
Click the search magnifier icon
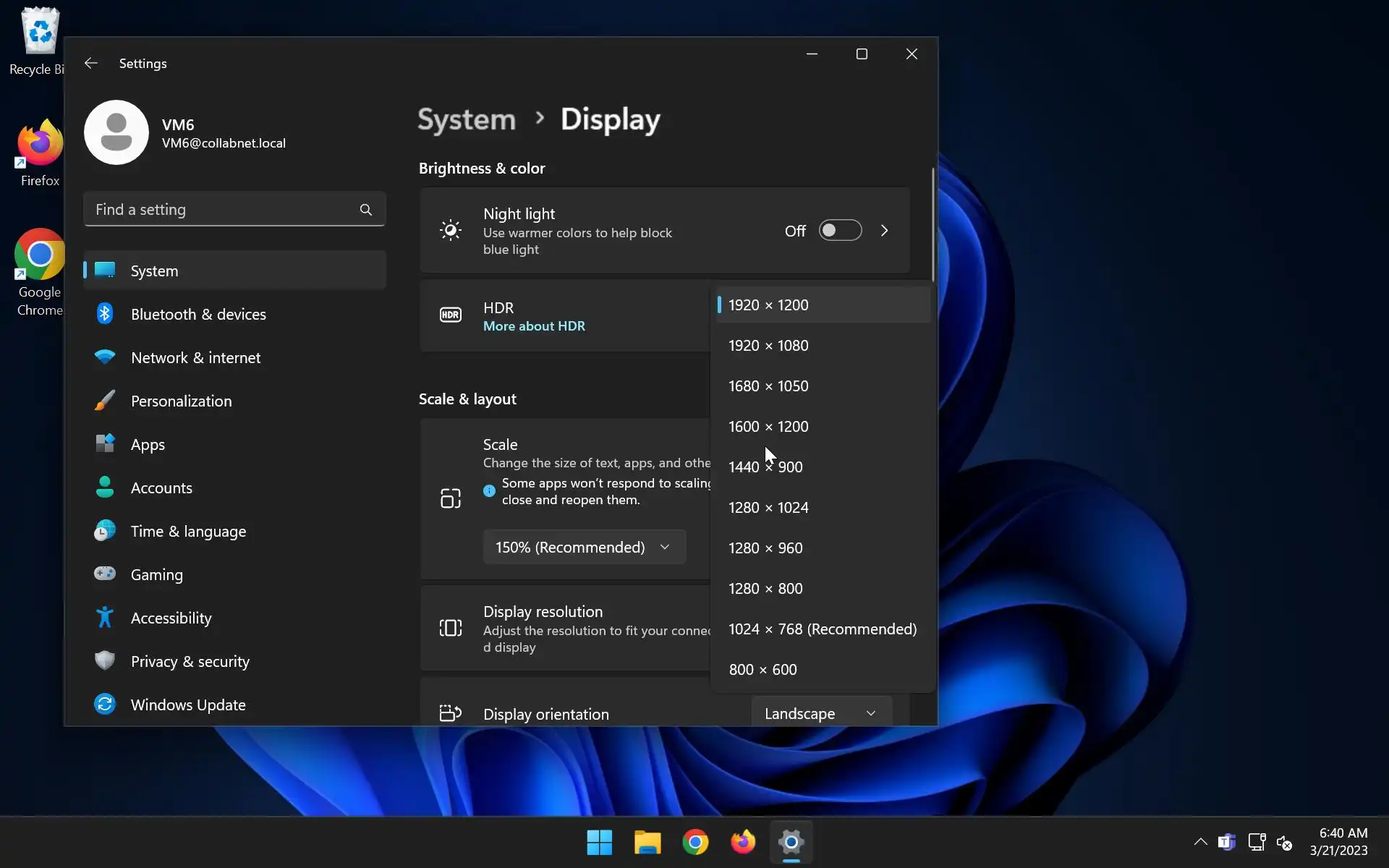(366, 210)
